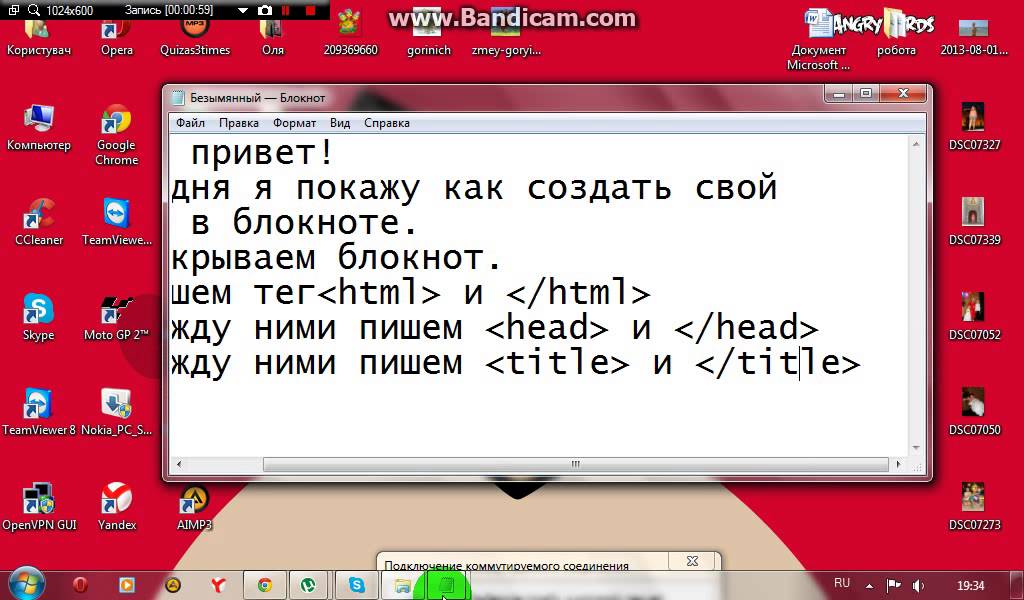Viewport: 1024px width, 600px height.
Task: Open the Компьютер desktop icon
Action: [39, 128]
